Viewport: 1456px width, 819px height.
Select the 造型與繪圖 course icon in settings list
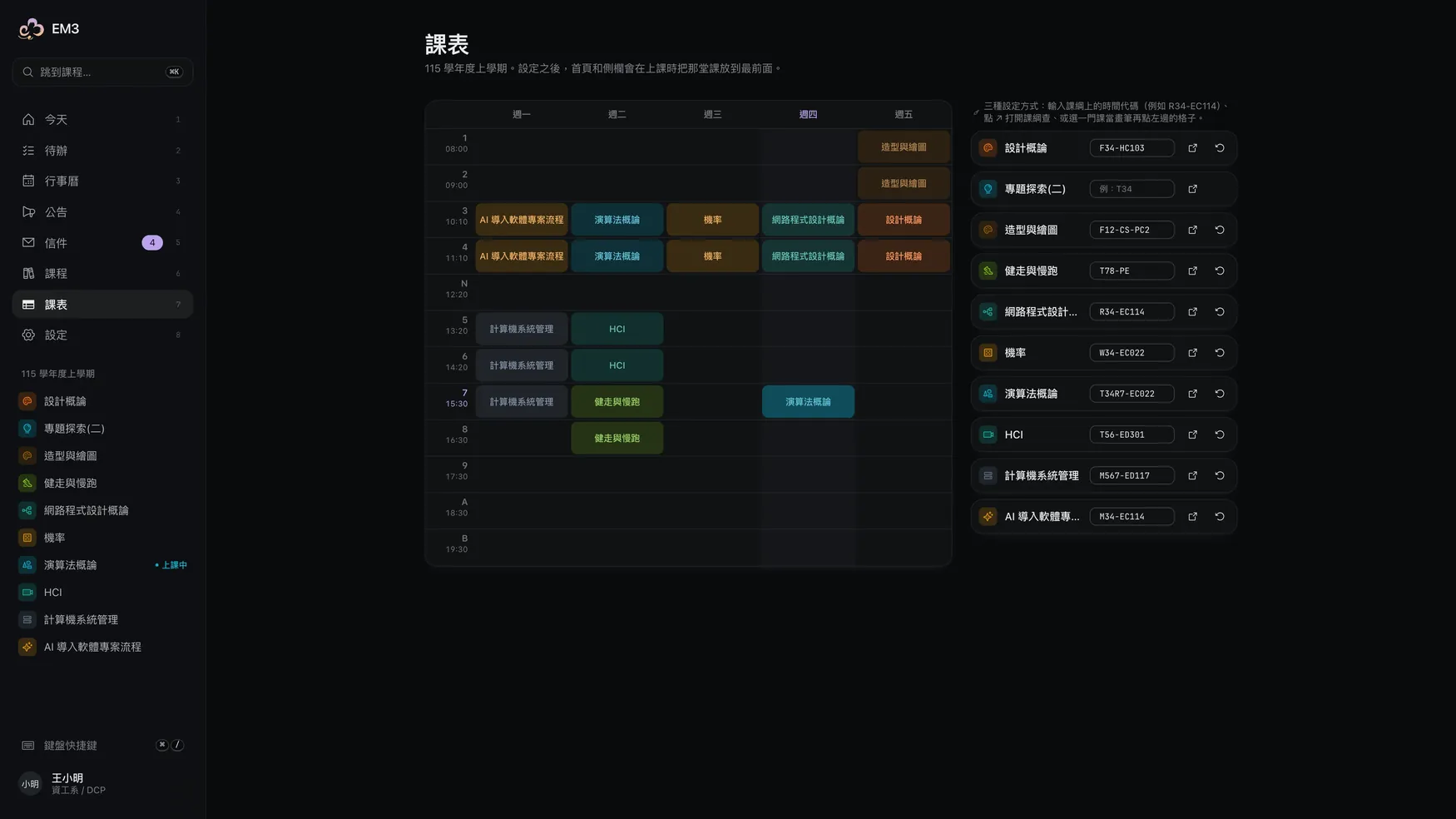pyautogui.click(x=988, y=230)
